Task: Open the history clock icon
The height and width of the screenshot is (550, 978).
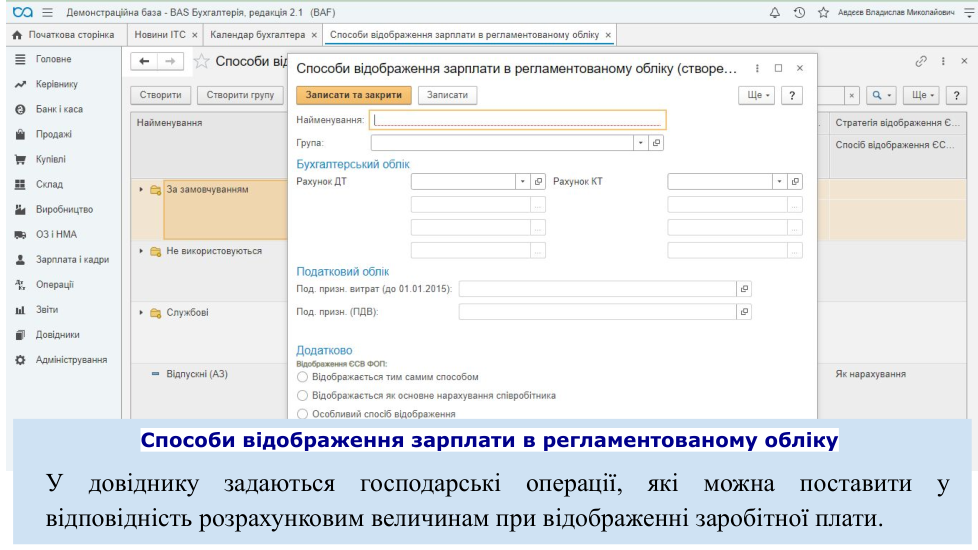Action: 799,12
